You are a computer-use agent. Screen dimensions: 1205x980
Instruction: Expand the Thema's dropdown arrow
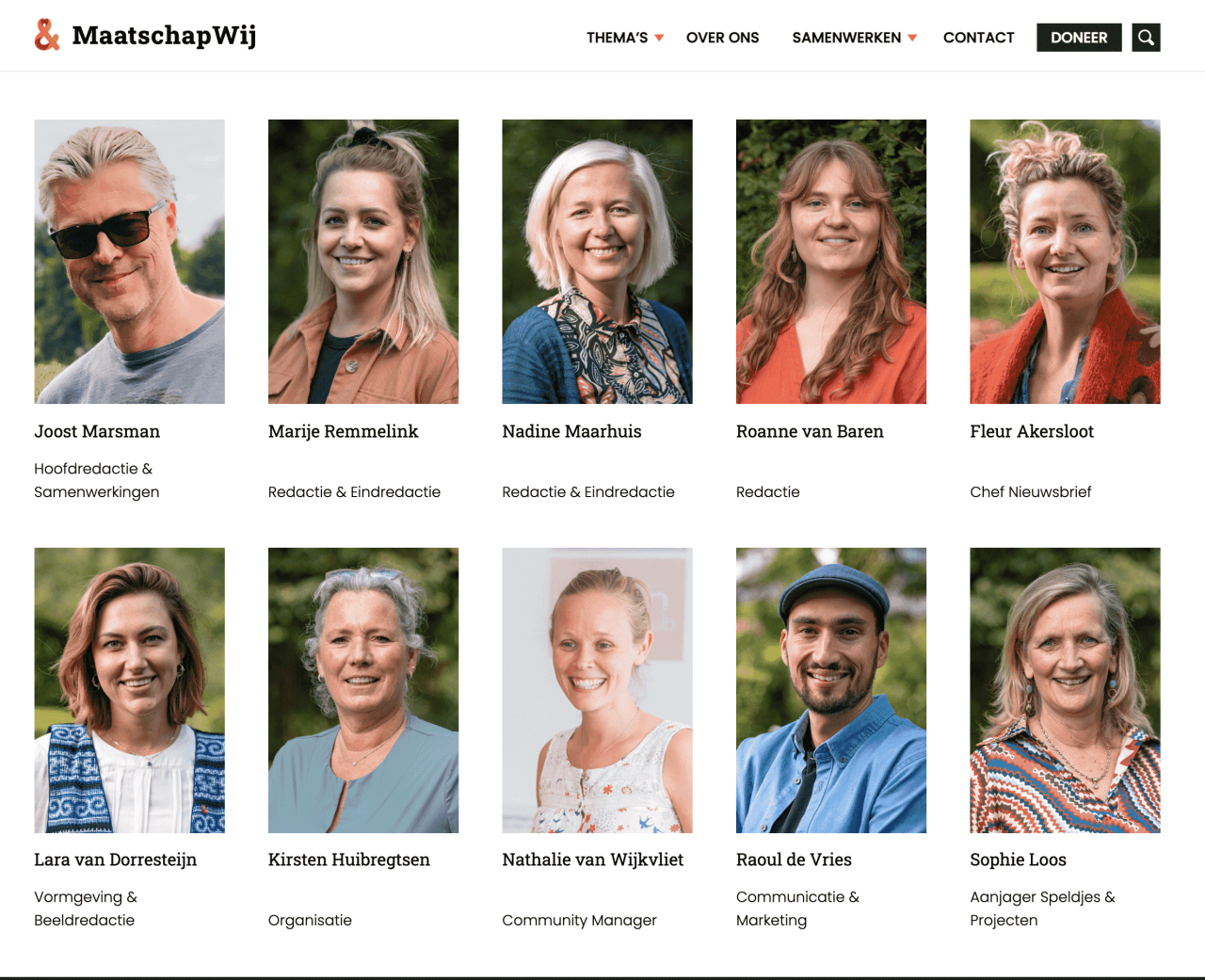click(659, 38)
